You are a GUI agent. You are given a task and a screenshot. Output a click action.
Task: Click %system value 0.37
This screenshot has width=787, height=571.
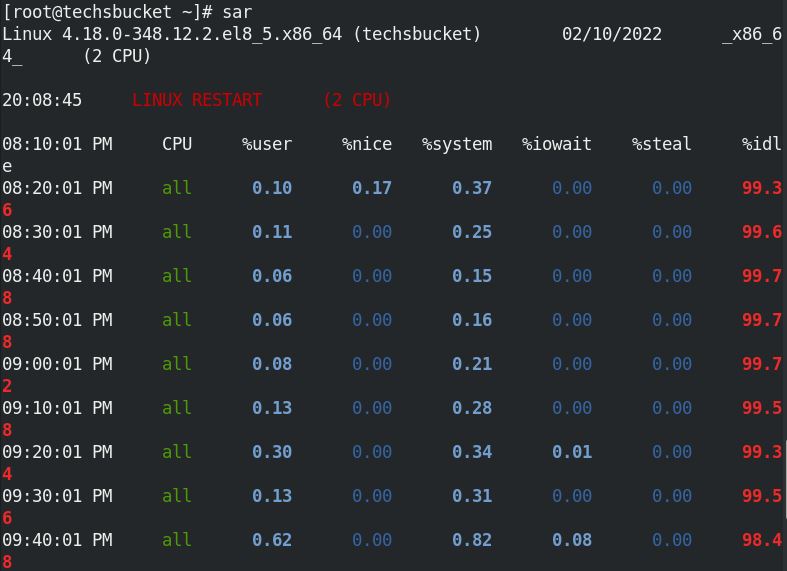[x=472, y=188]
